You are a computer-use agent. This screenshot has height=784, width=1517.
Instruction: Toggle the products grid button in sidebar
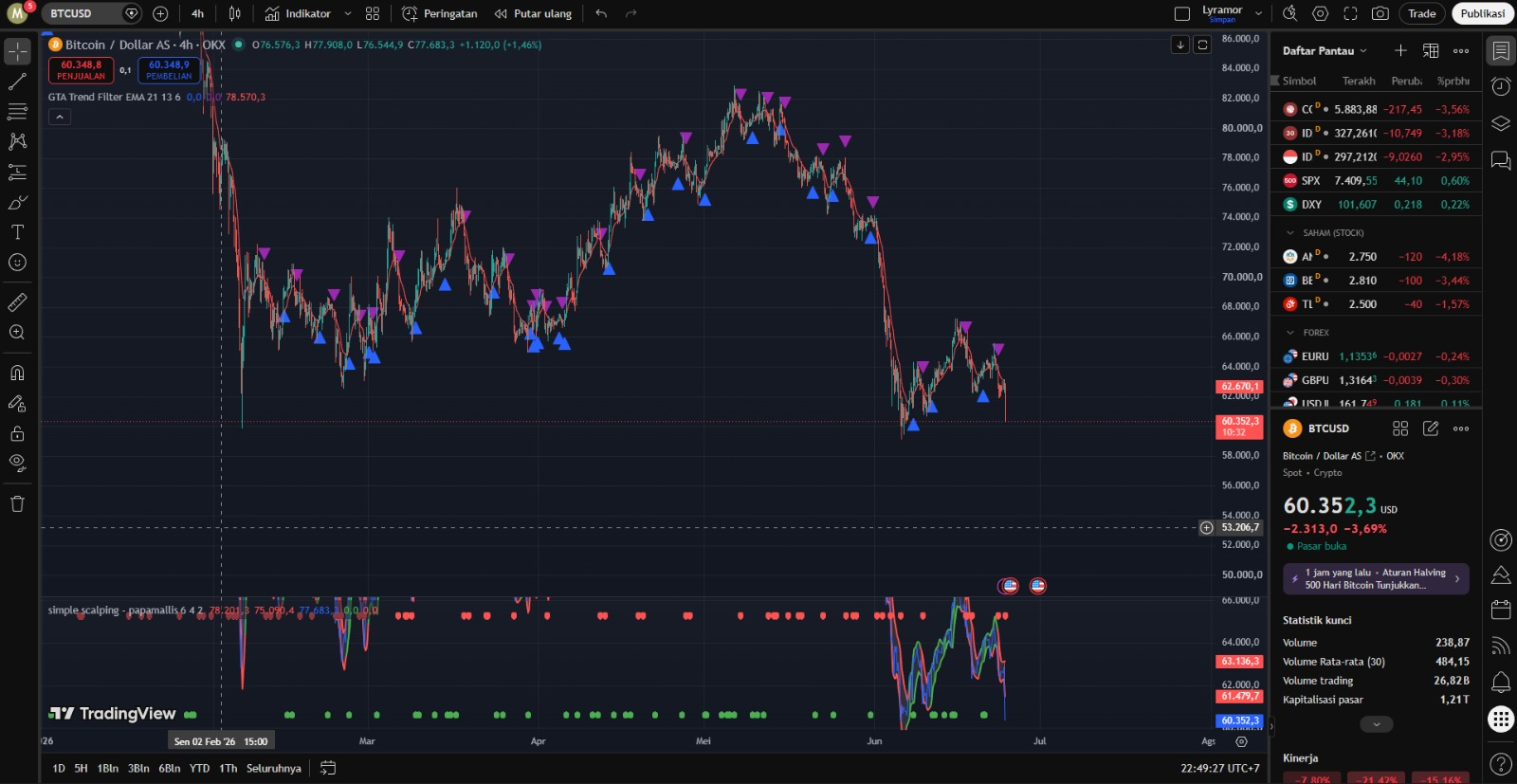pos(1501,720)
